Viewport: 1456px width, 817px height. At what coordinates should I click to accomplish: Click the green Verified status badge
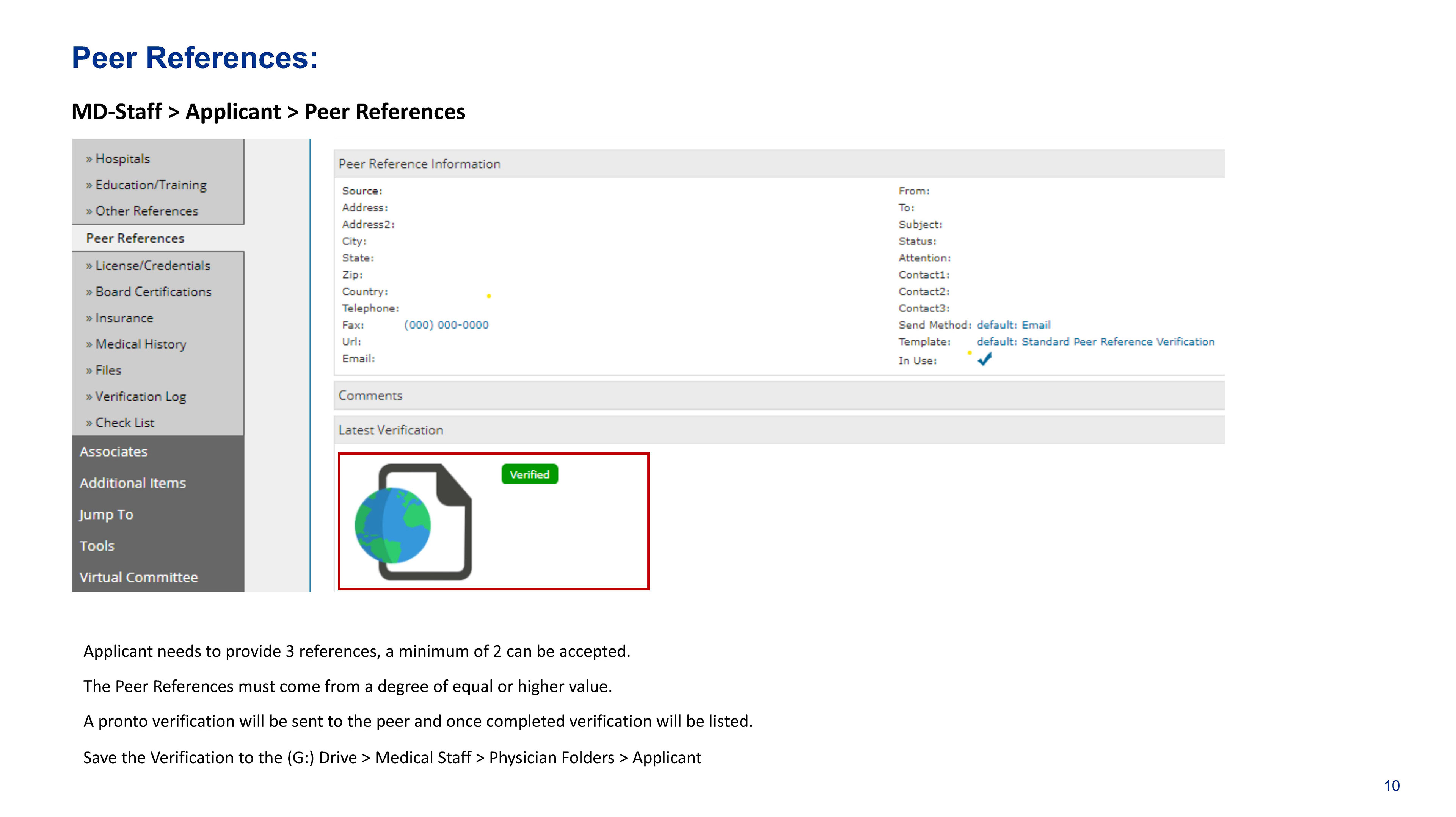tap(529, 474)
